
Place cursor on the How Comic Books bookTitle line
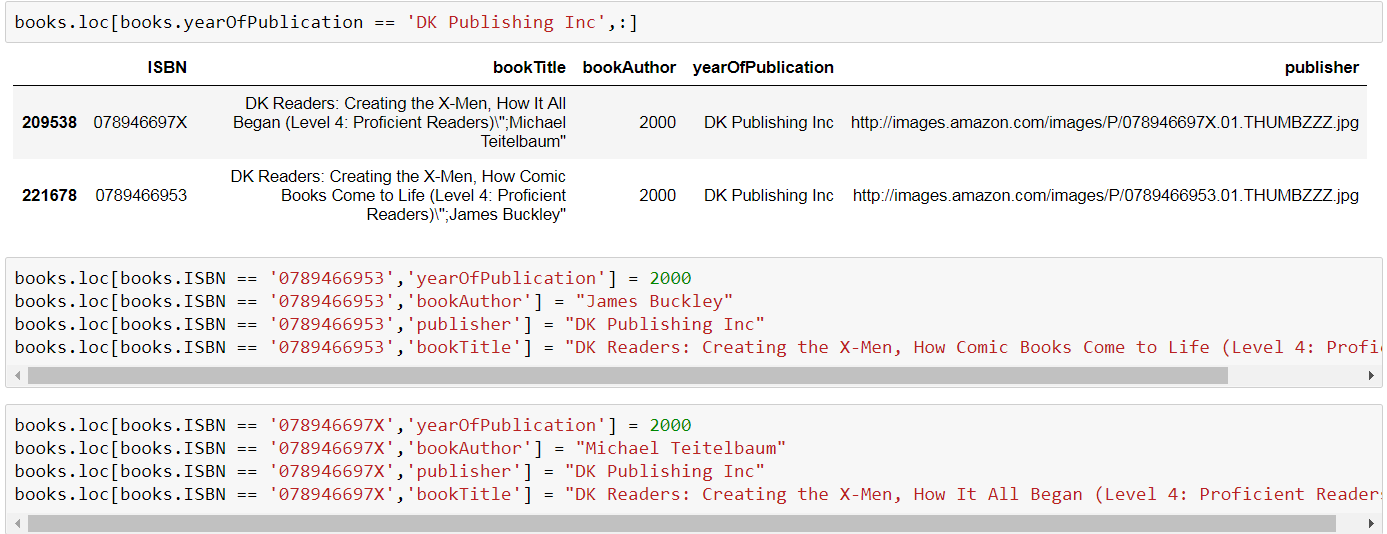tap(698, 347)
